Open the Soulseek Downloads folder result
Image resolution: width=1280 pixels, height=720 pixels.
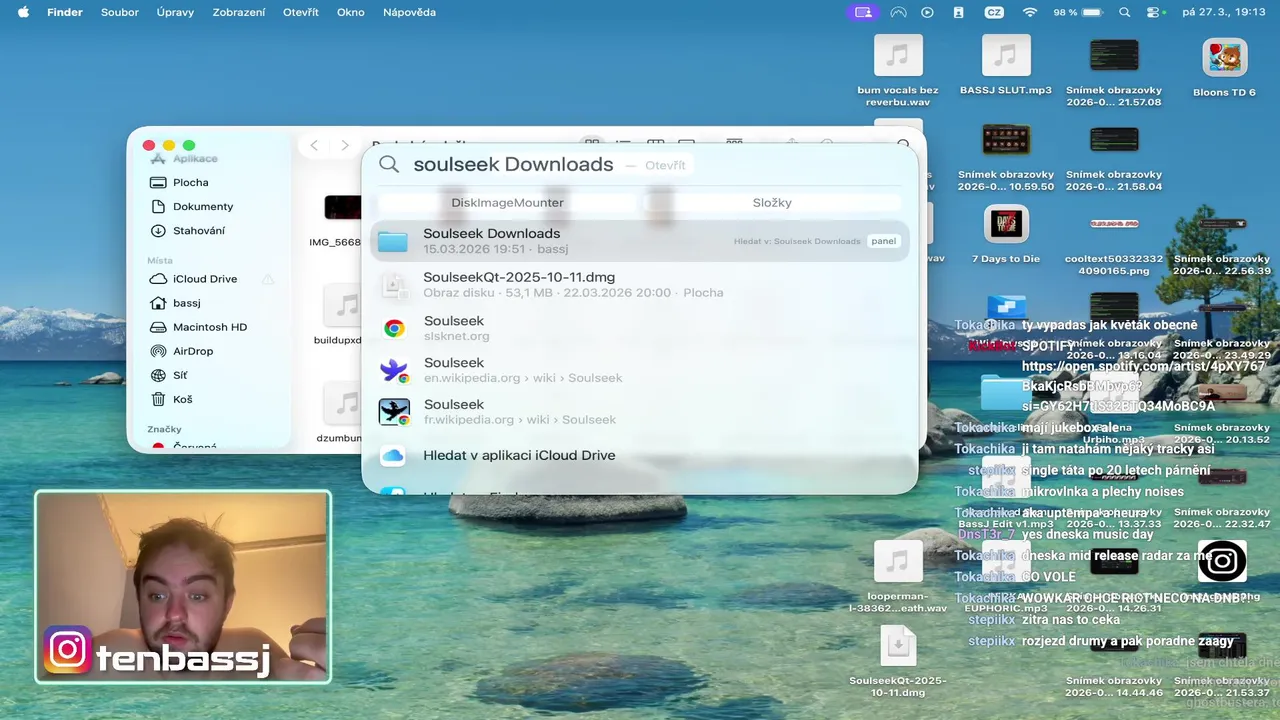pyautogui.click(x=639, y=241)
